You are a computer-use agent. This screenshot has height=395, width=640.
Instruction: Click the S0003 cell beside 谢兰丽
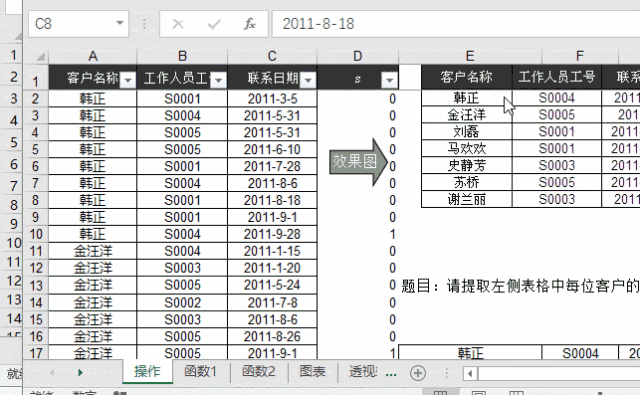click(557, 199)
